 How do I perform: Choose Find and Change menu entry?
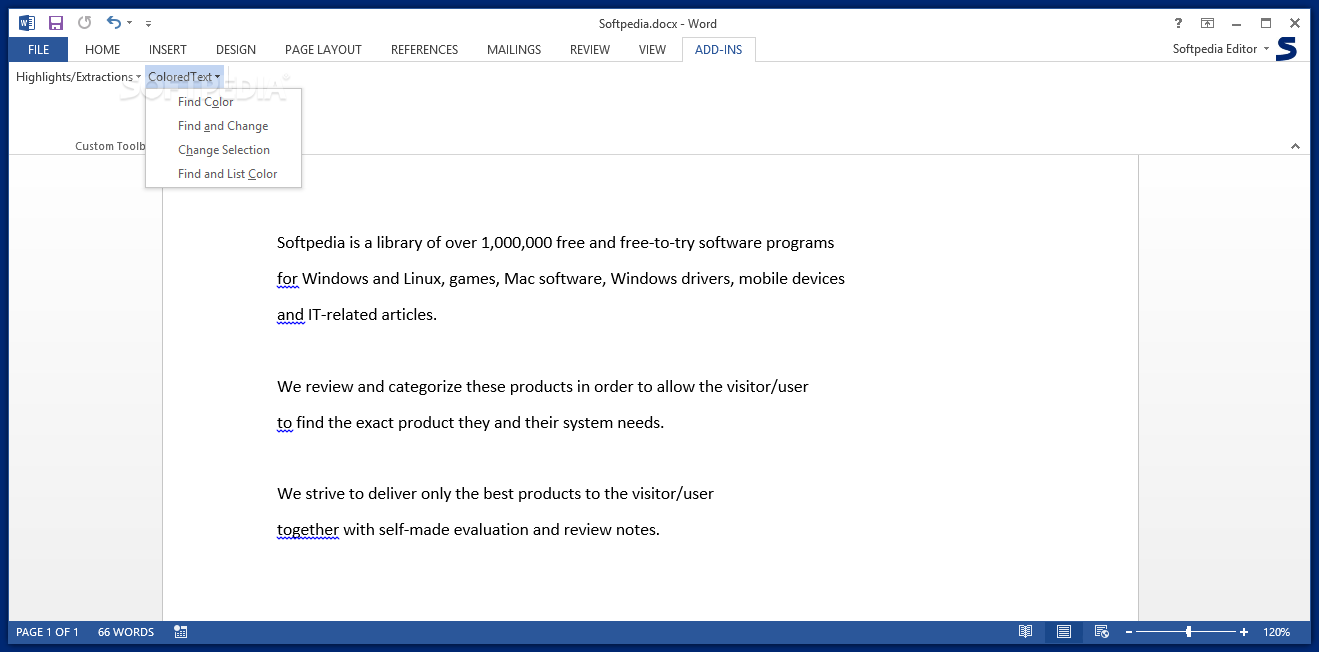coord(223,126)
